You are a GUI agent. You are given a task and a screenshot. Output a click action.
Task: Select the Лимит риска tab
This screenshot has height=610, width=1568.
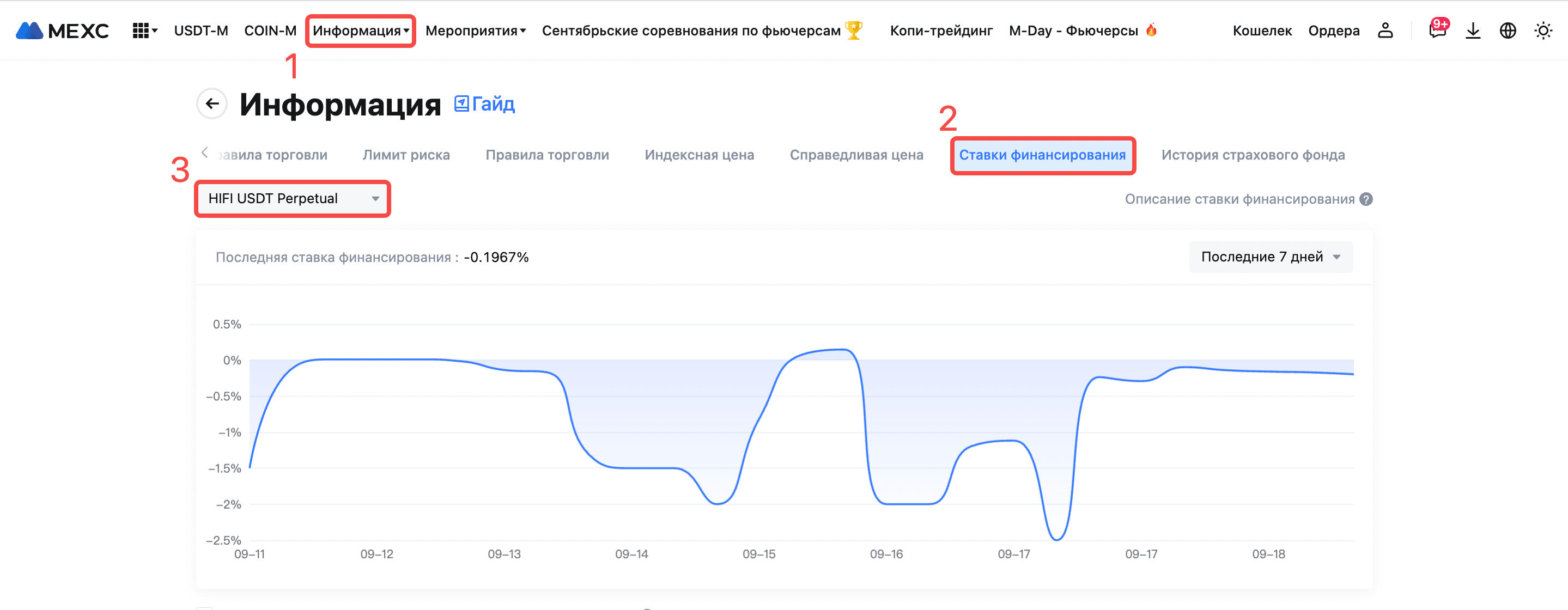406,155
